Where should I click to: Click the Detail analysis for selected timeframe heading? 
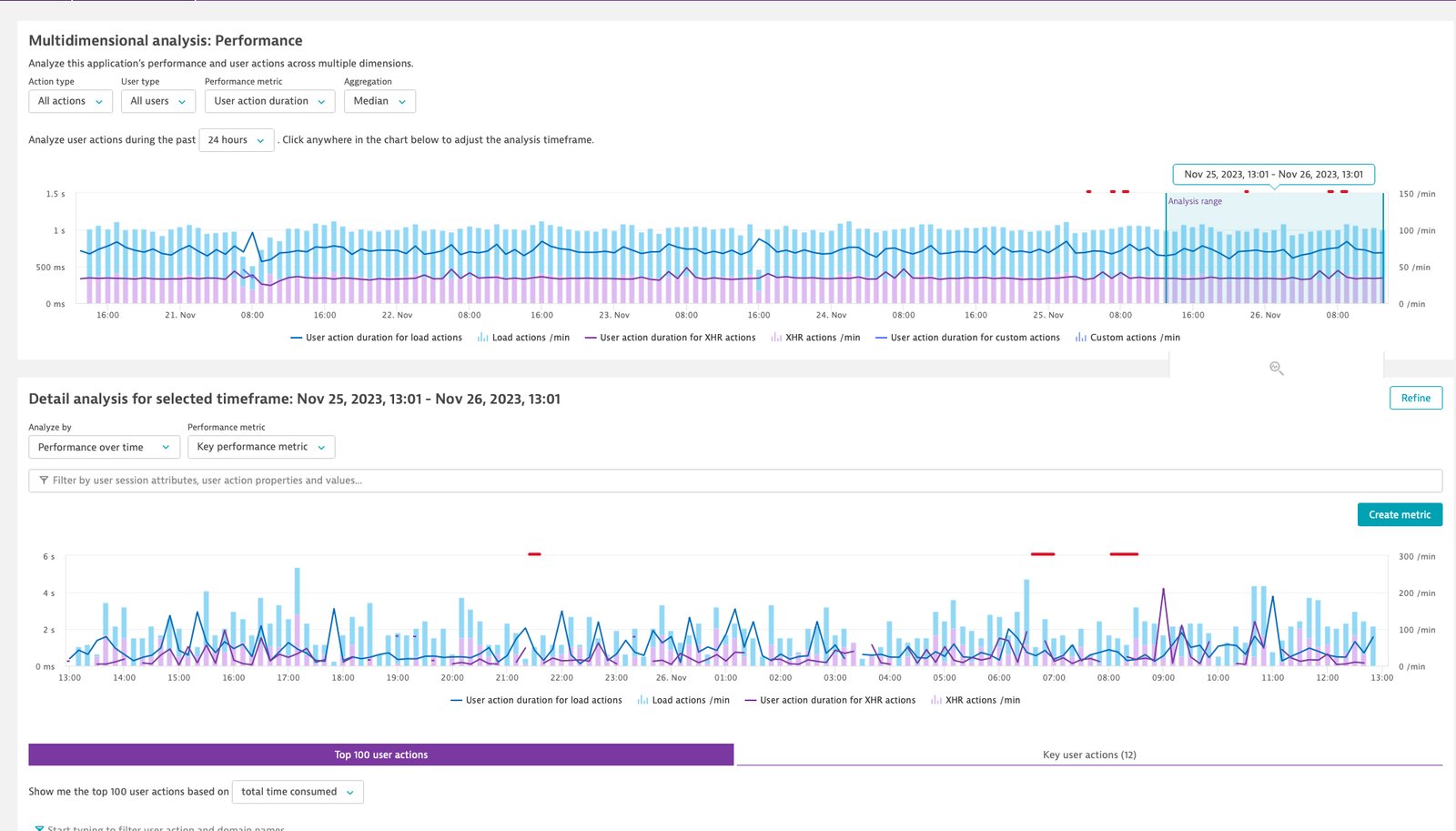coord(294,400)
